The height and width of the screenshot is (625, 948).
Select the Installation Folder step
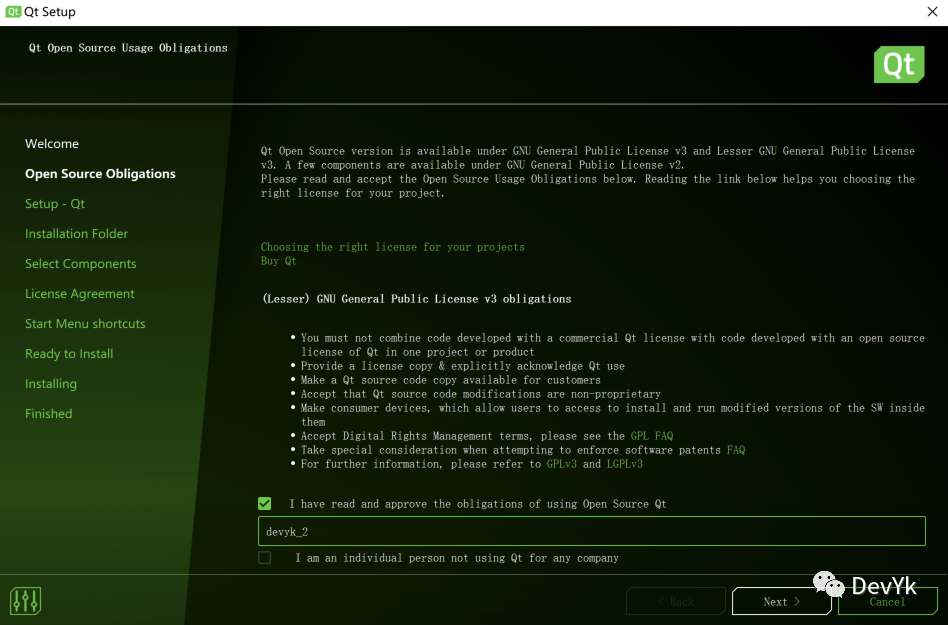pos(77,234)
